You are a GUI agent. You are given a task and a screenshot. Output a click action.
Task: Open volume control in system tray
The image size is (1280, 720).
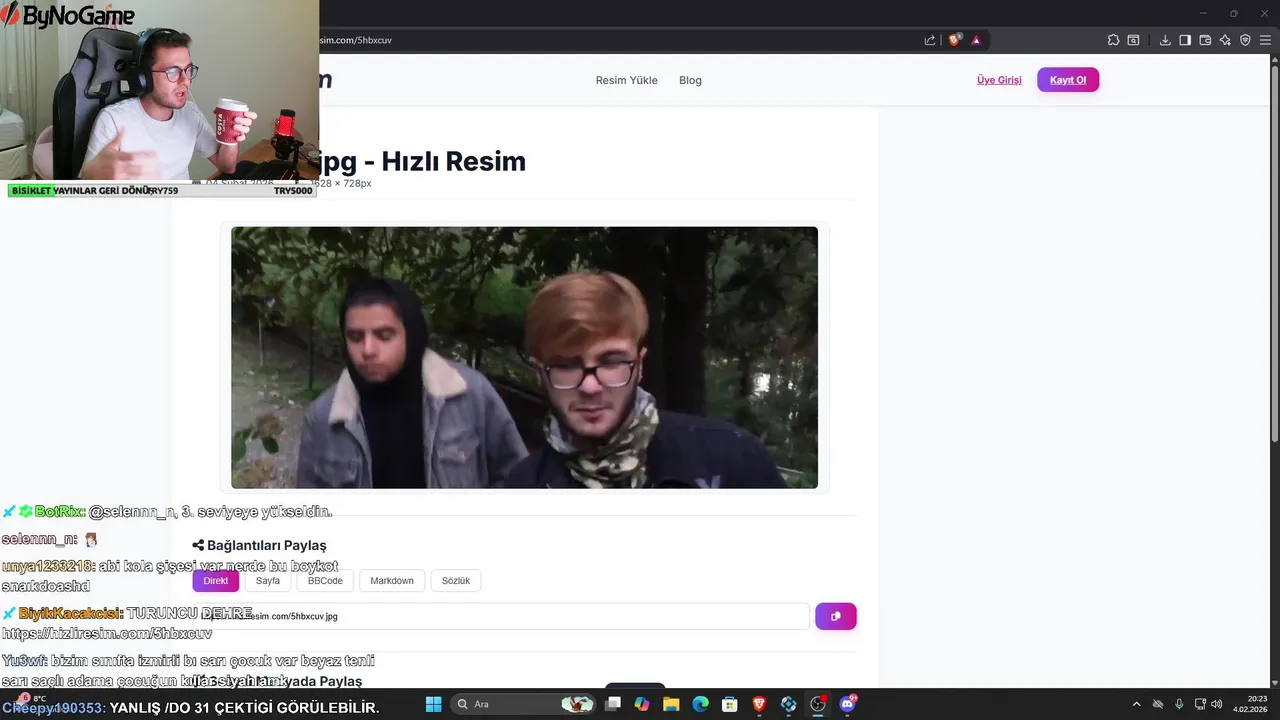coord(1217,704)
